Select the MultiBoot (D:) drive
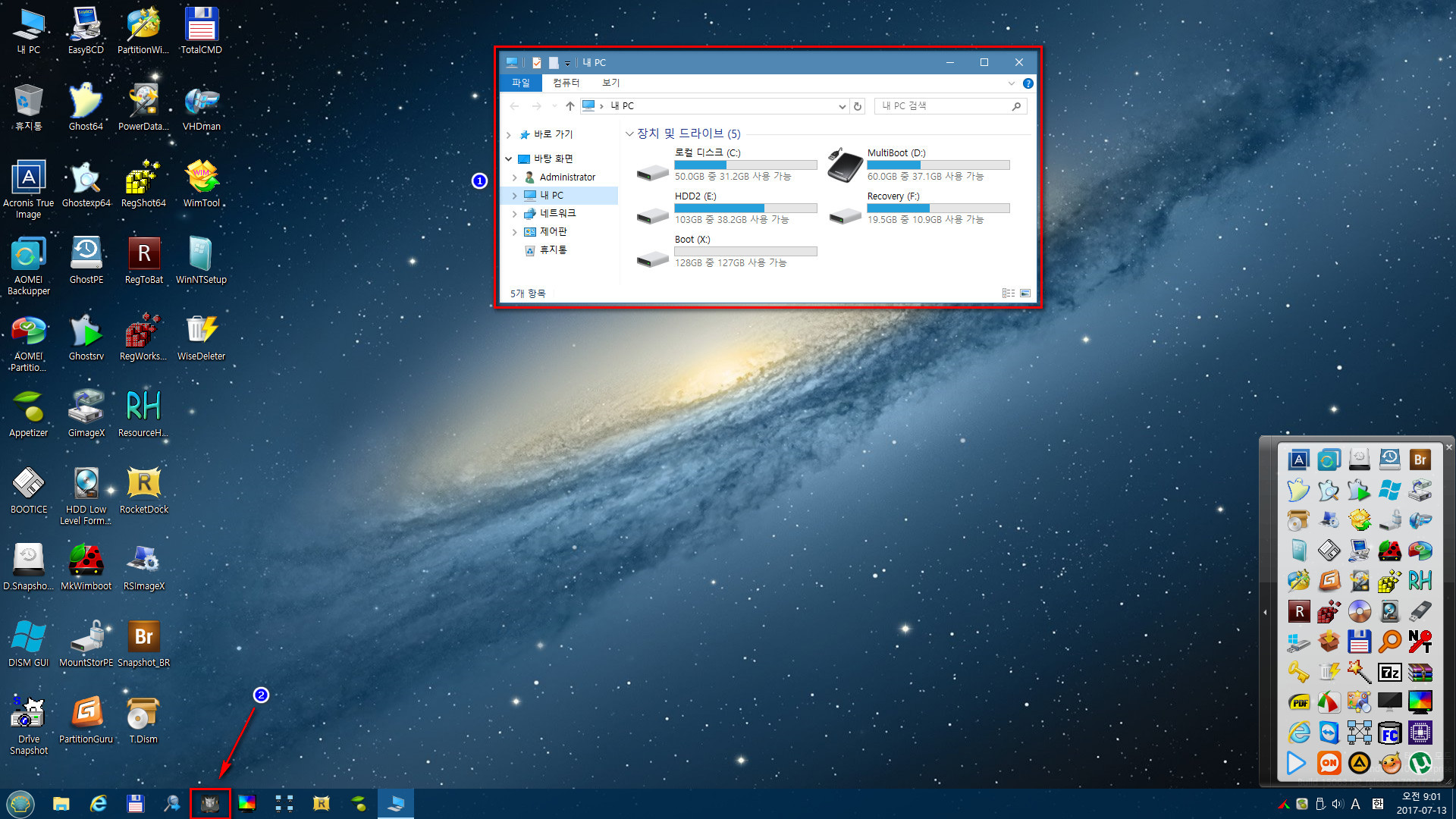Viewport: 1456px width, 819px height. point(919,165)
